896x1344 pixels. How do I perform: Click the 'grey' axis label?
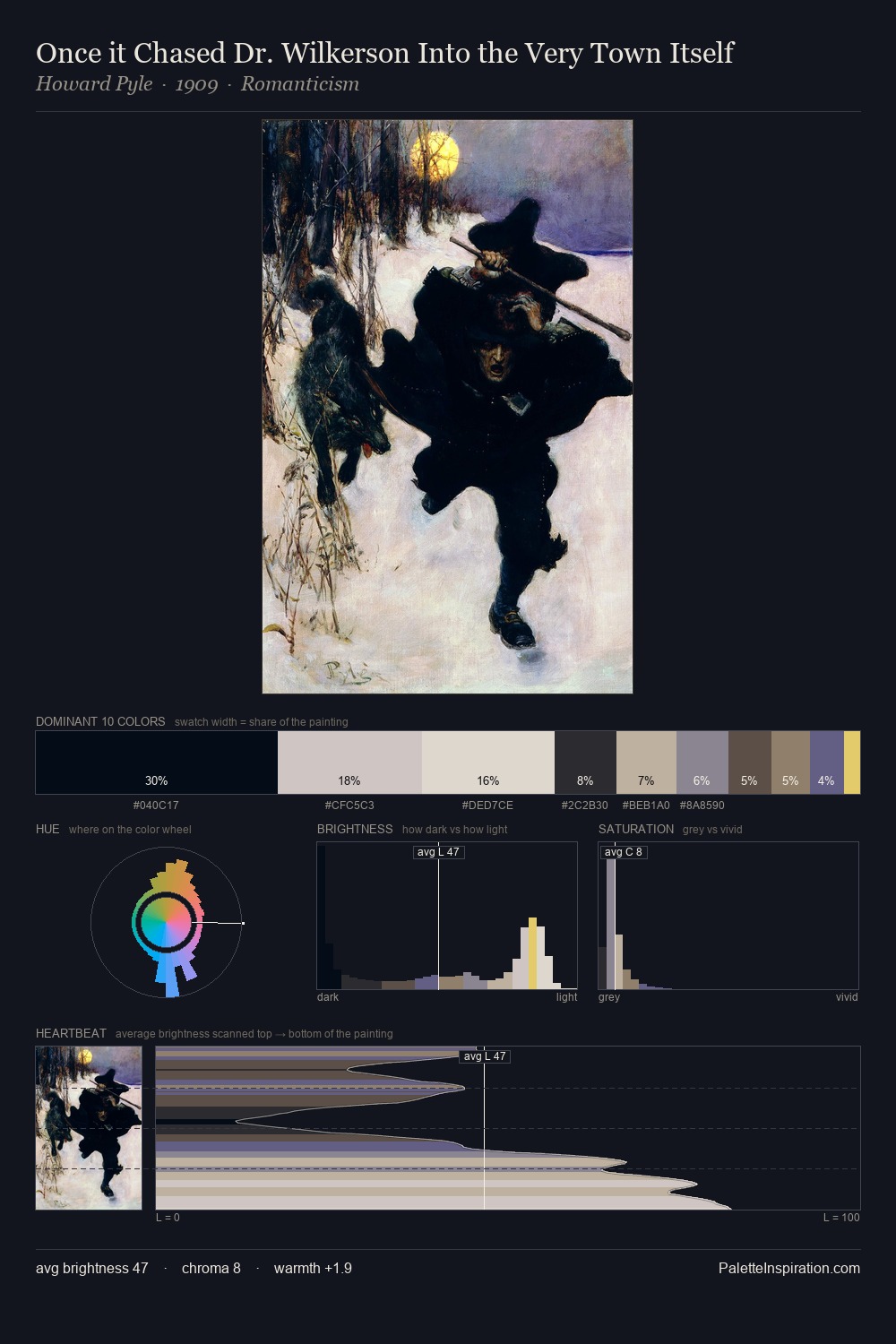point(609,997)
